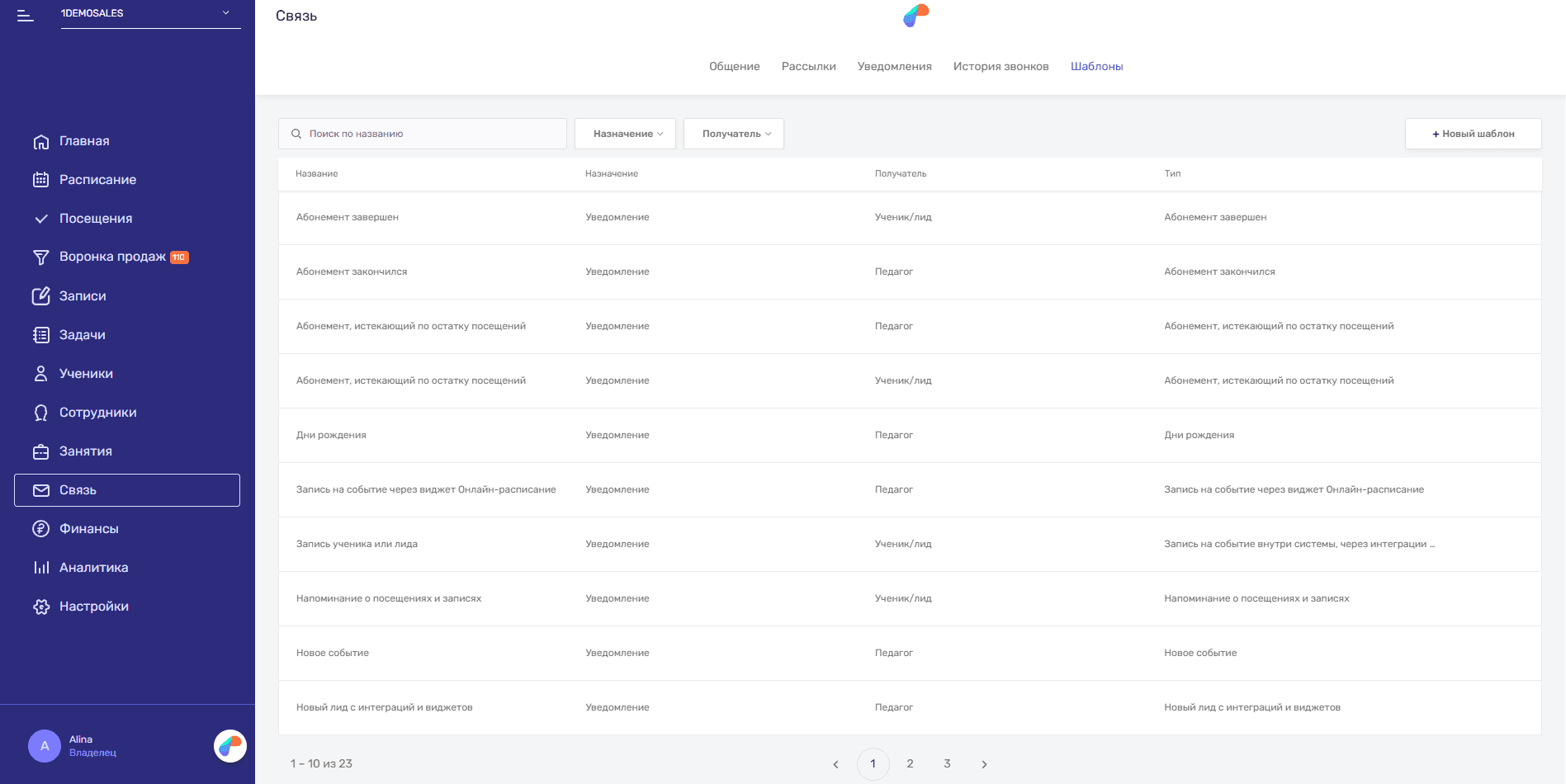The height and width of the screenshot is (784, 1566).
Task: Click the colorful logo at page top
Action: tap(916, 15)
